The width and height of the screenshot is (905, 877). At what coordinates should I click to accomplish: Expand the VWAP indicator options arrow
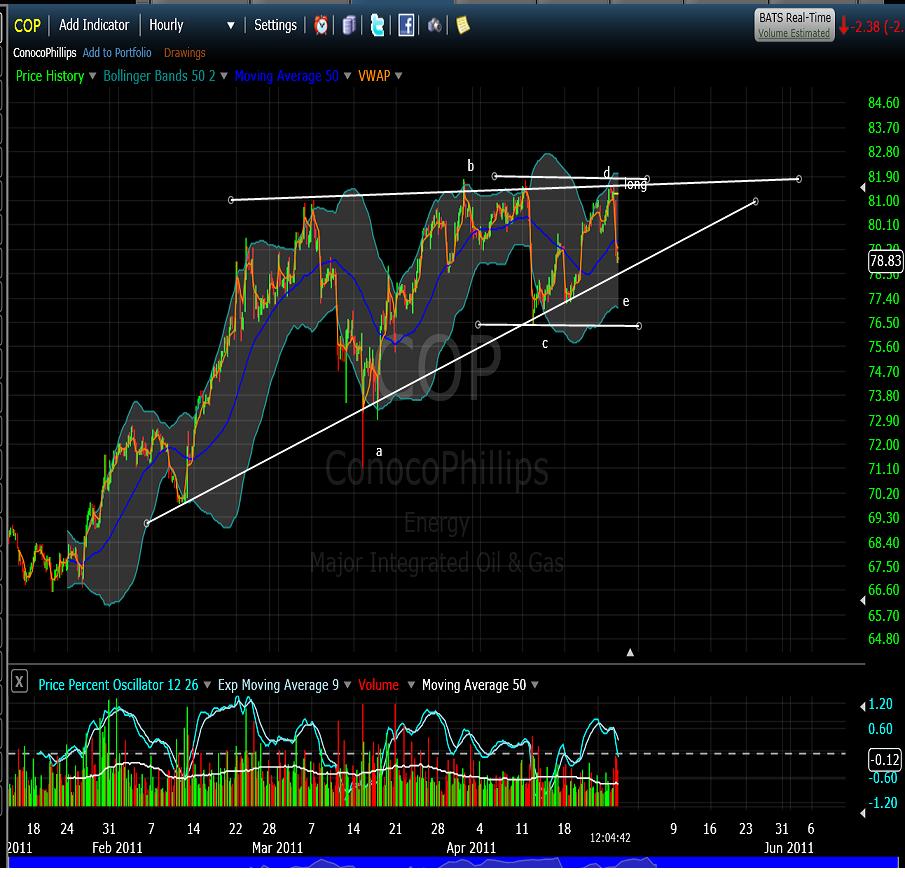[x=398, y=76]
